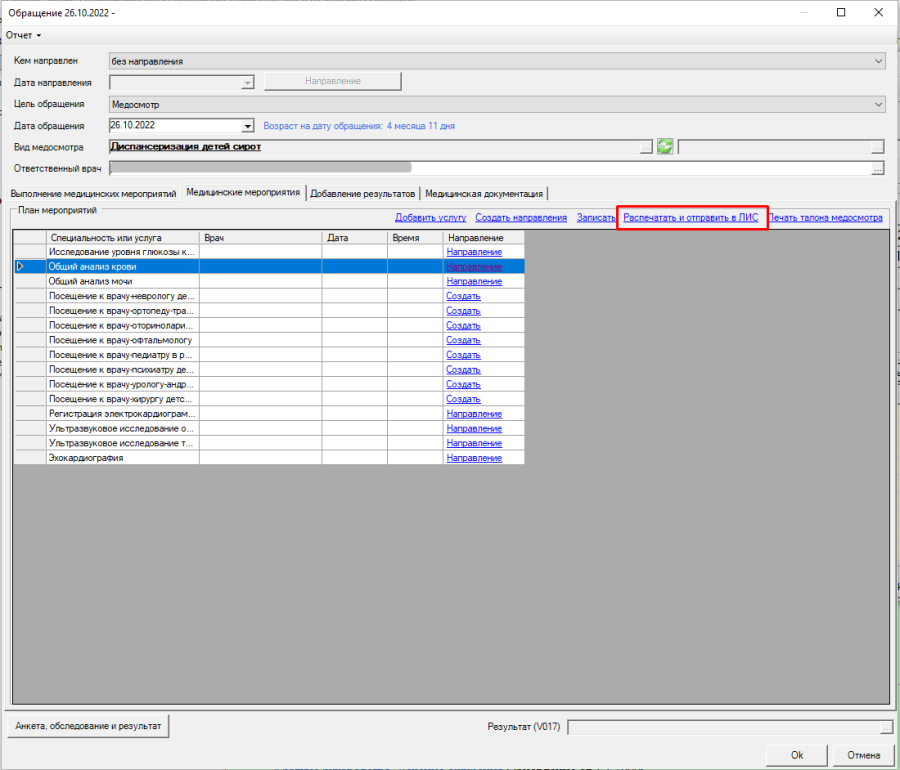Open Направление link for Ультразвуковое исследование о... row
Viewport: 900px width, 770px height.
[474, 429]
